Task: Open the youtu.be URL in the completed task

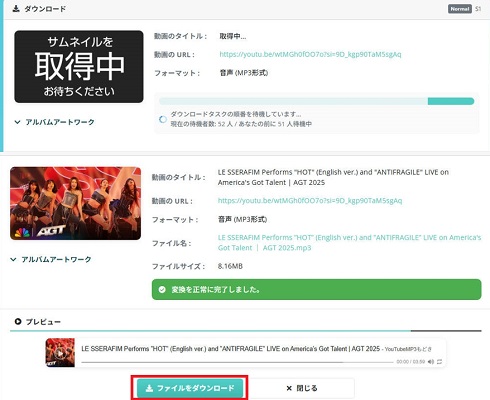Action: coord(310,201)
